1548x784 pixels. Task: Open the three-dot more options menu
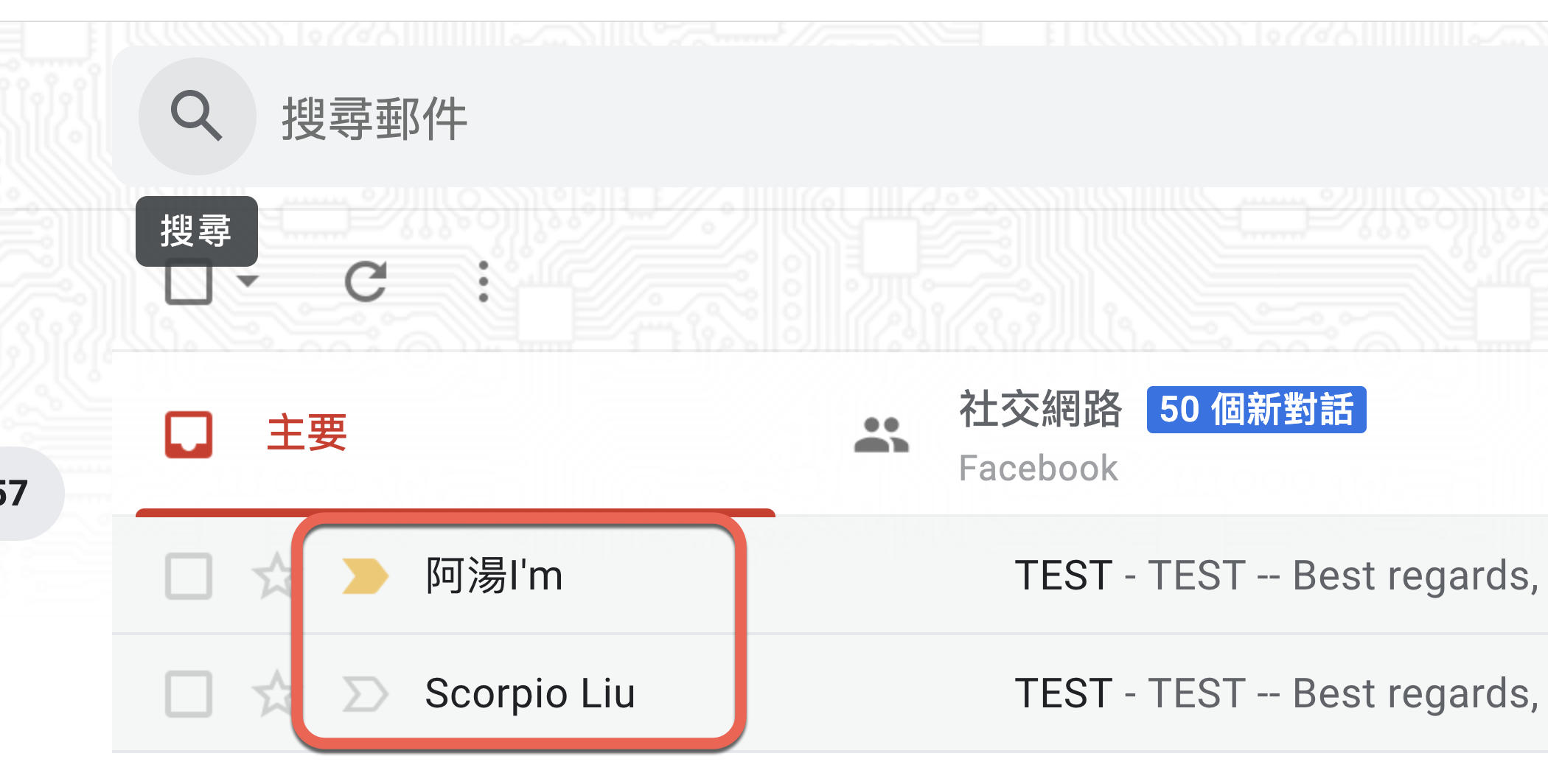tap(483, 281)
